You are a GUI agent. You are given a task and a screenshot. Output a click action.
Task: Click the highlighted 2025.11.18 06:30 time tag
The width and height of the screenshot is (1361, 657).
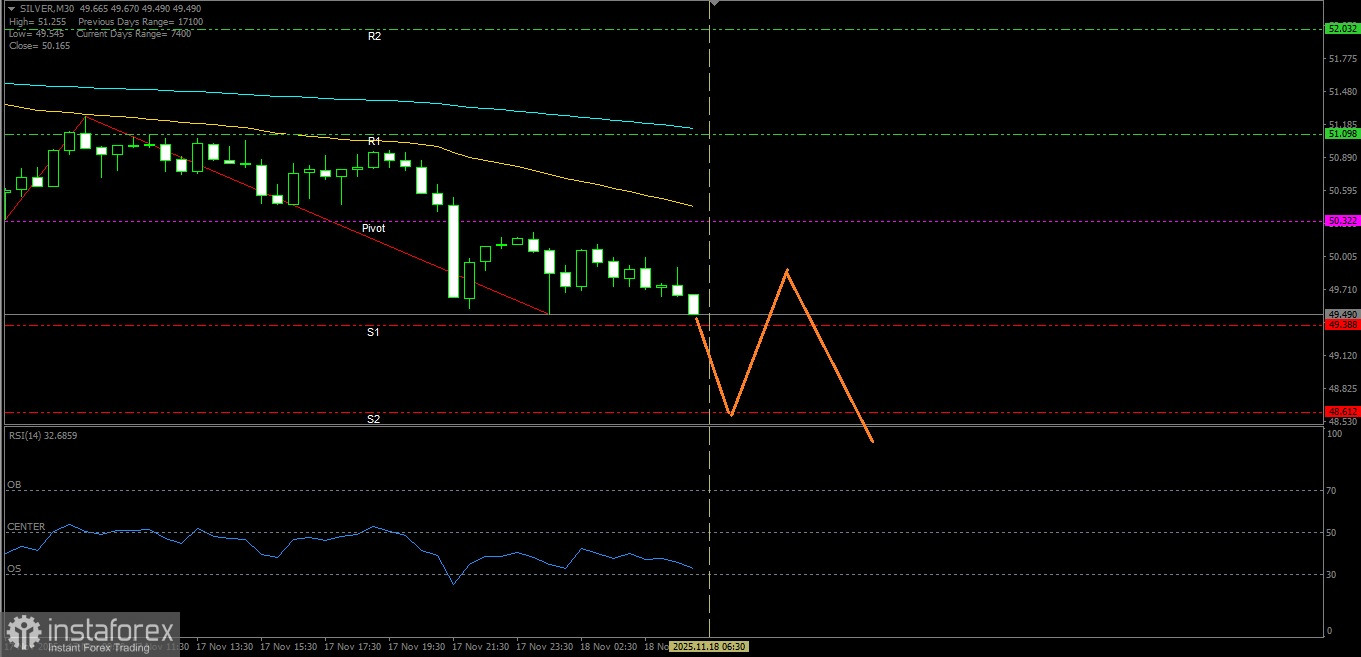coord(710,647)
